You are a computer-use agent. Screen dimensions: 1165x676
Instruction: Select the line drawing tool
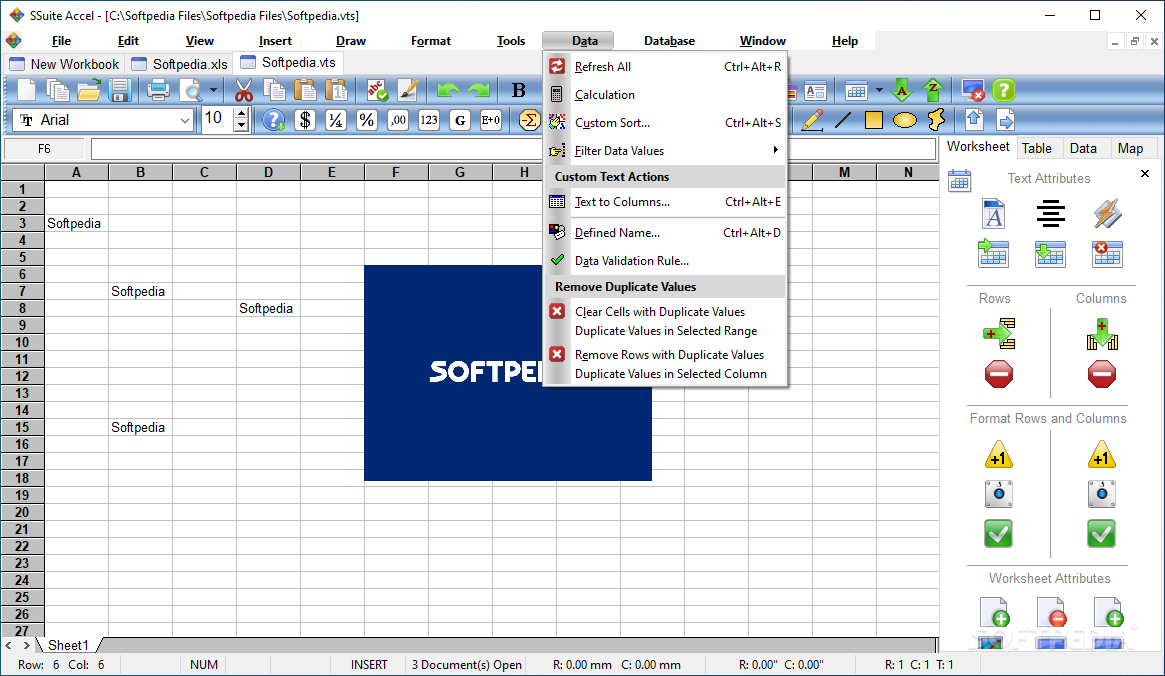(x=843, y=120)
